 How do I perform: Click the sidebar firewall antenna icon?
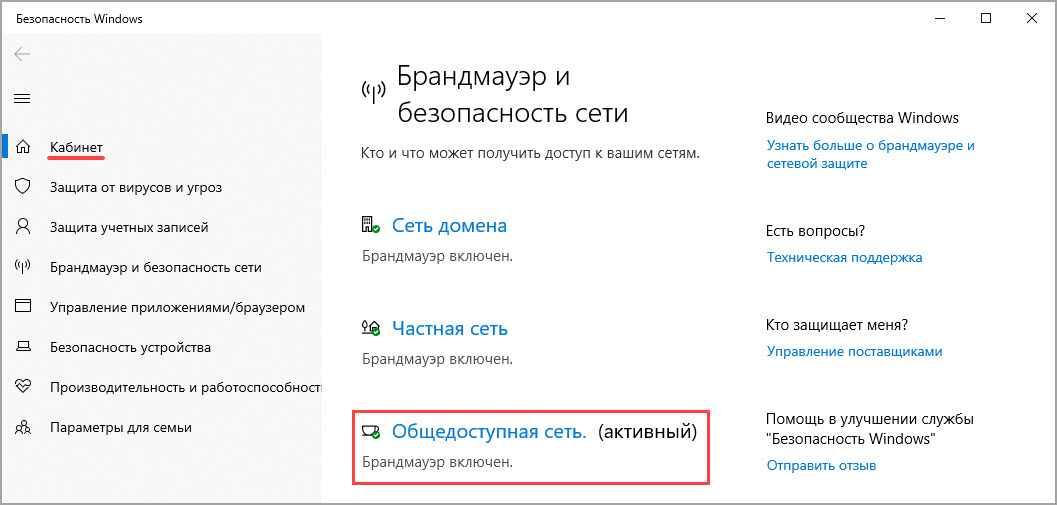click(x=23, y=267)
